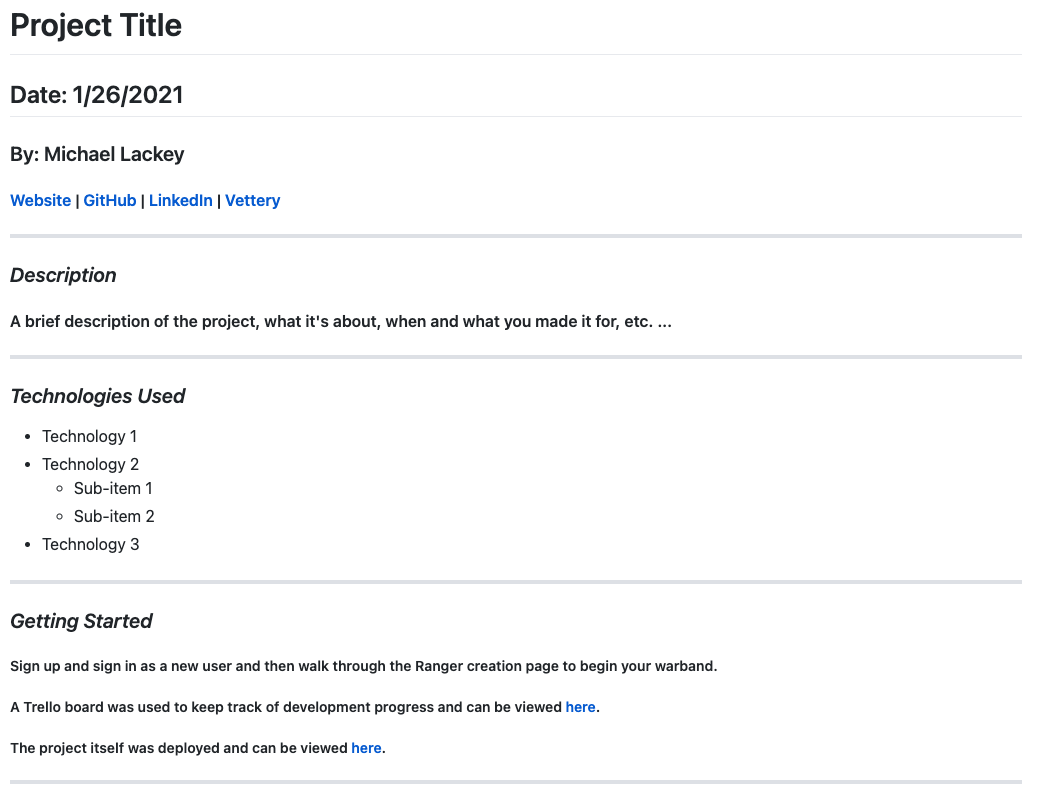Click the Technology 2 list item
1042x797 pixels.
90,464
